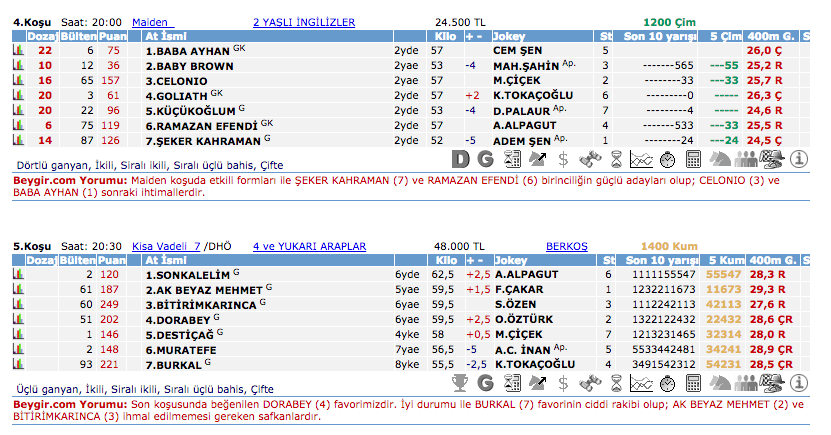Click the binoculars icon in race 4

590,158
